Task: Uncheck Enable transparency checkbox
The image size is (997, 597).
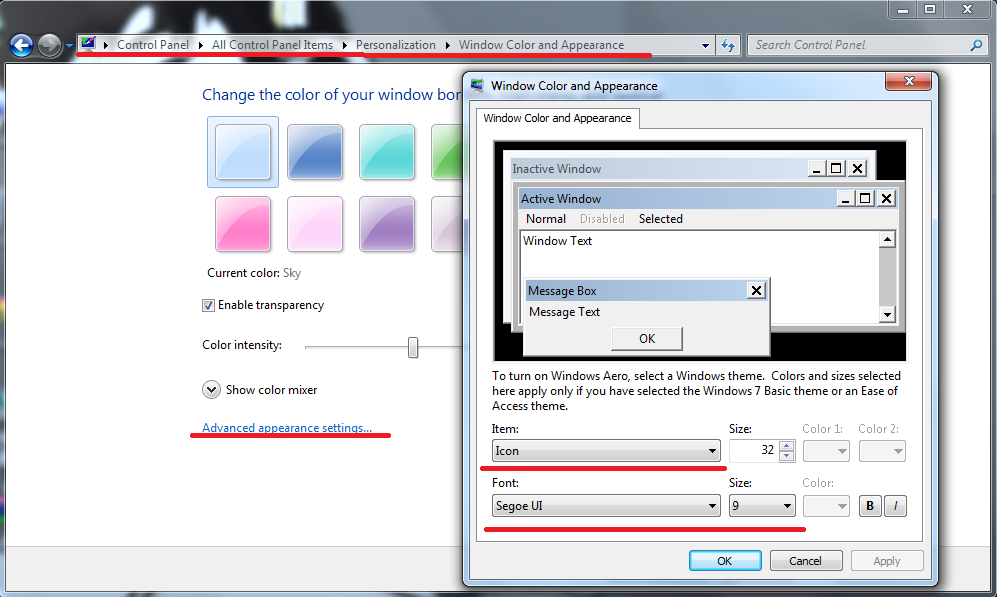Action: coord(208,305)
